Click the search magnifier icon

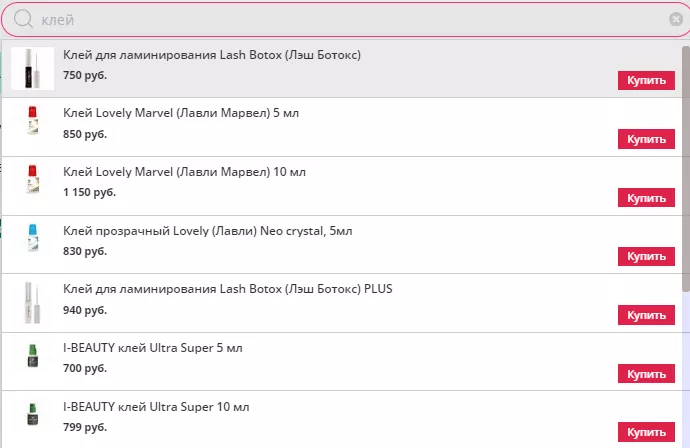click(x=24, y=19)
